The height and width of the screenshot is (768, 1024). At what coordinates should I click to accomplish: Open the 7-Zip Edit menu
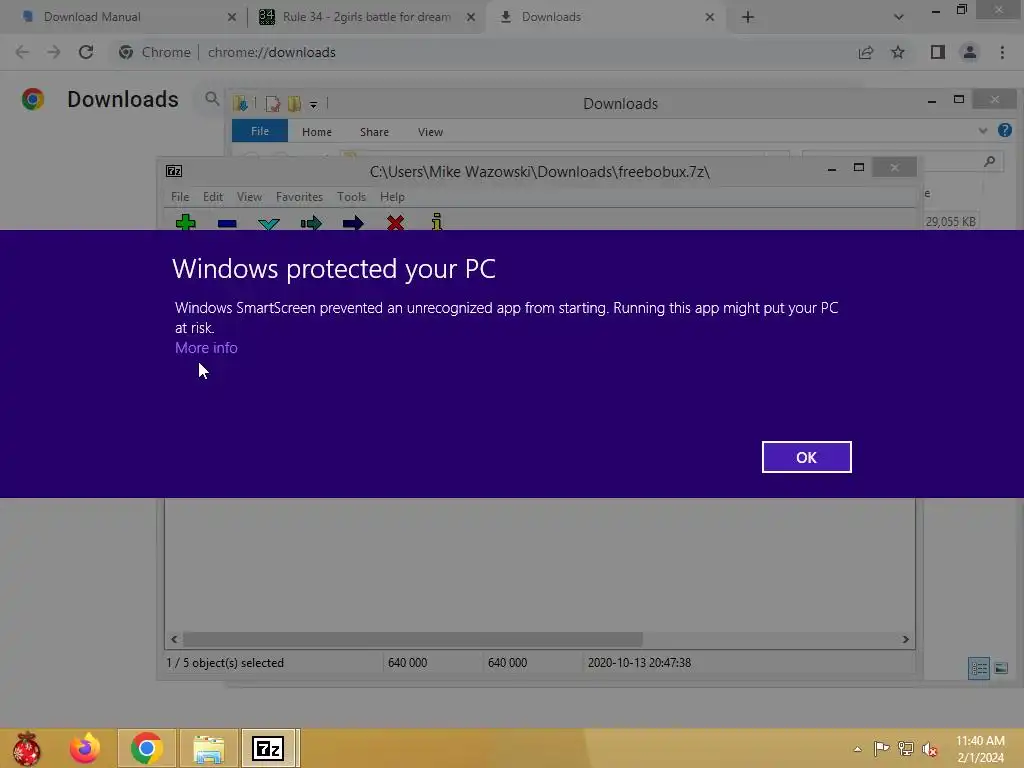213,197
